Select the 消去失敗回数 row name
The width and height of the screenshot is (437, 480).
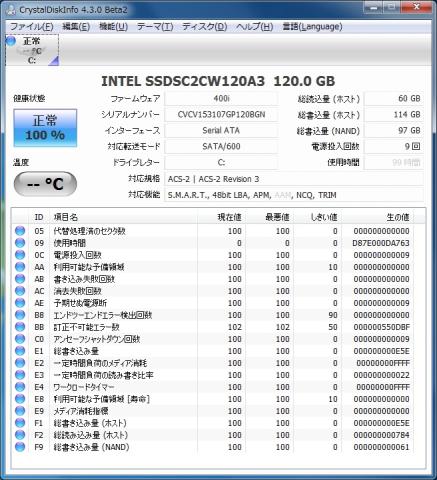(x=77, y=291)
